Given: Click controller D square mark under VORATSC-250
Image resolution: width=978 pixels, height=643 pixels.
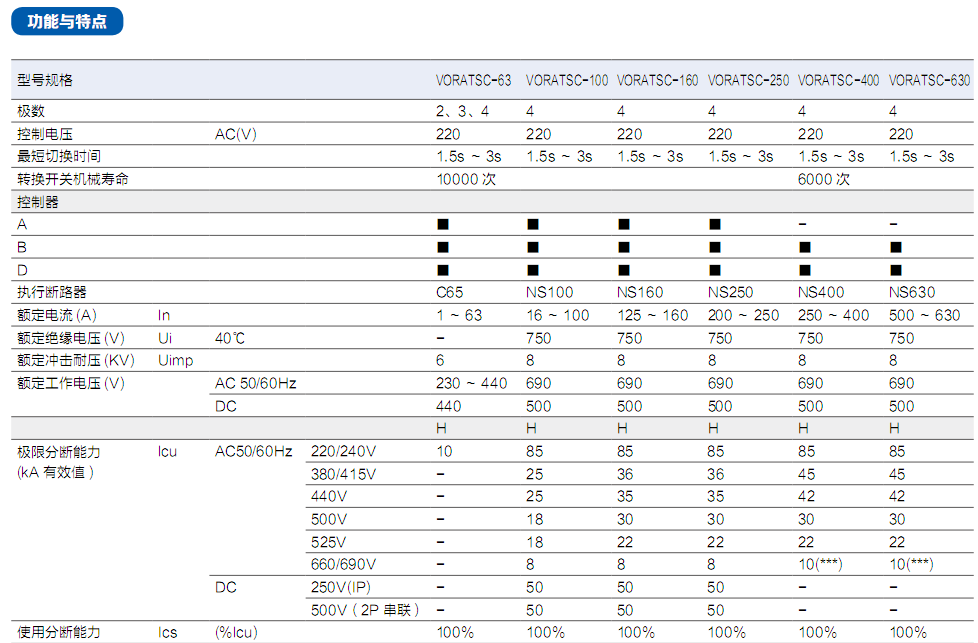Looking at the screenshot, I should pyautogui.click(x=715, y=270).
